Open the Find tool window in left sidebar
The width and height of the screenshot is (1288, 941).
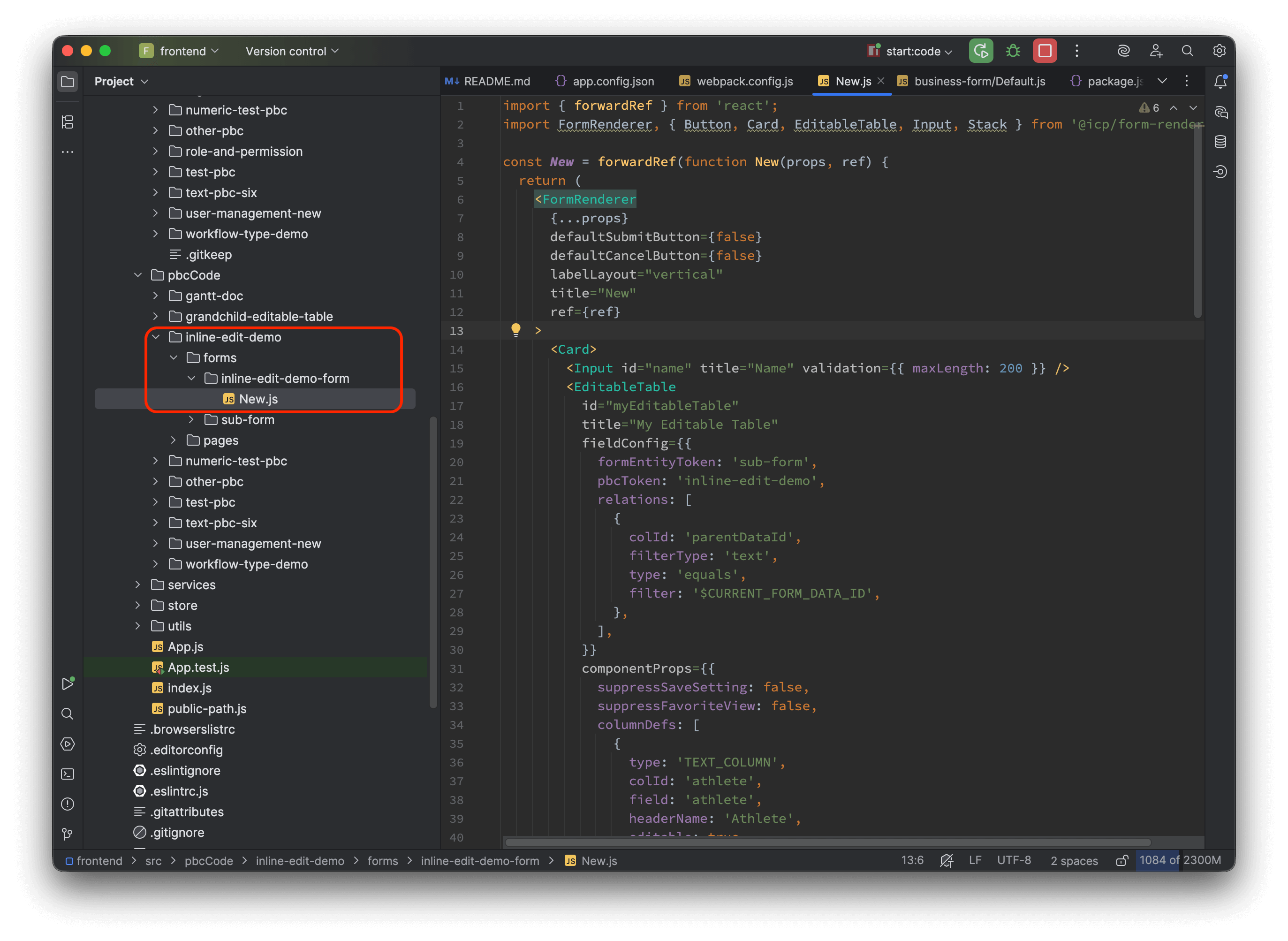(x=67, y=714)
